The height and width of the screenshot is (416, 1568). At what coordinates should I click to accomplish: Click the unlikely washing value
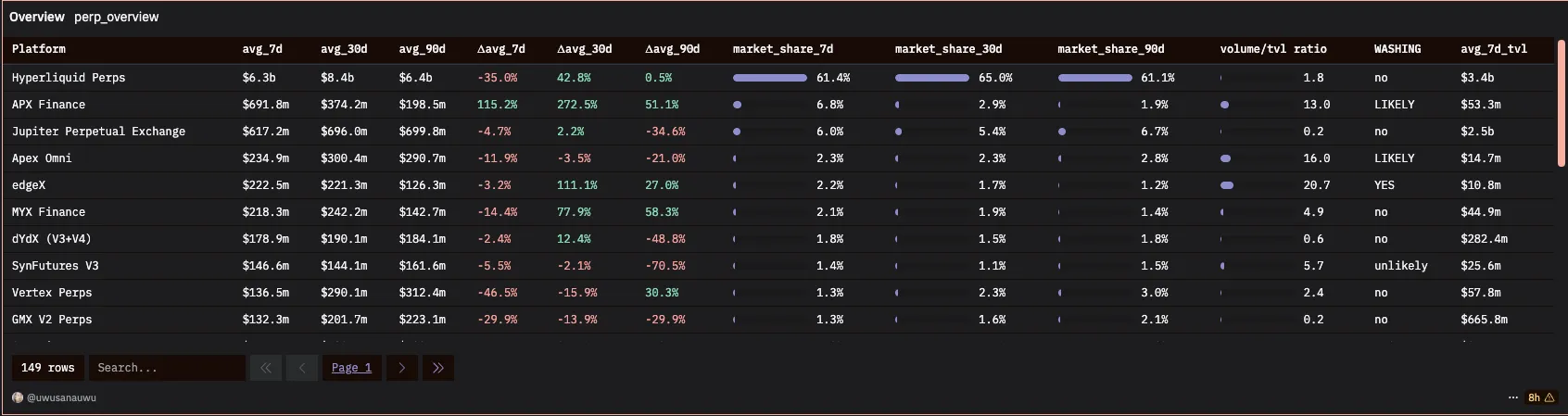tap(1400, 266)
